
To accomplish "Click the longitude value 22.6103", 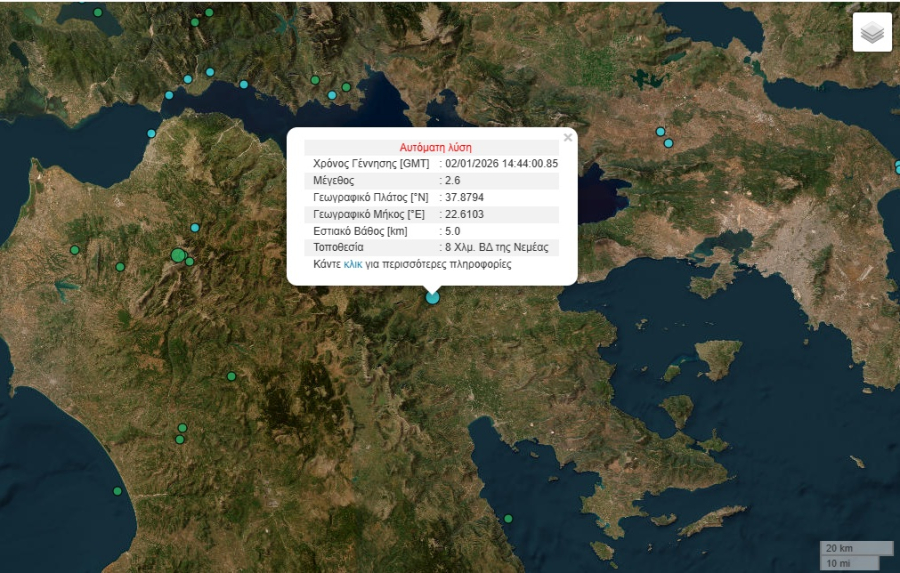I will 464,214.
